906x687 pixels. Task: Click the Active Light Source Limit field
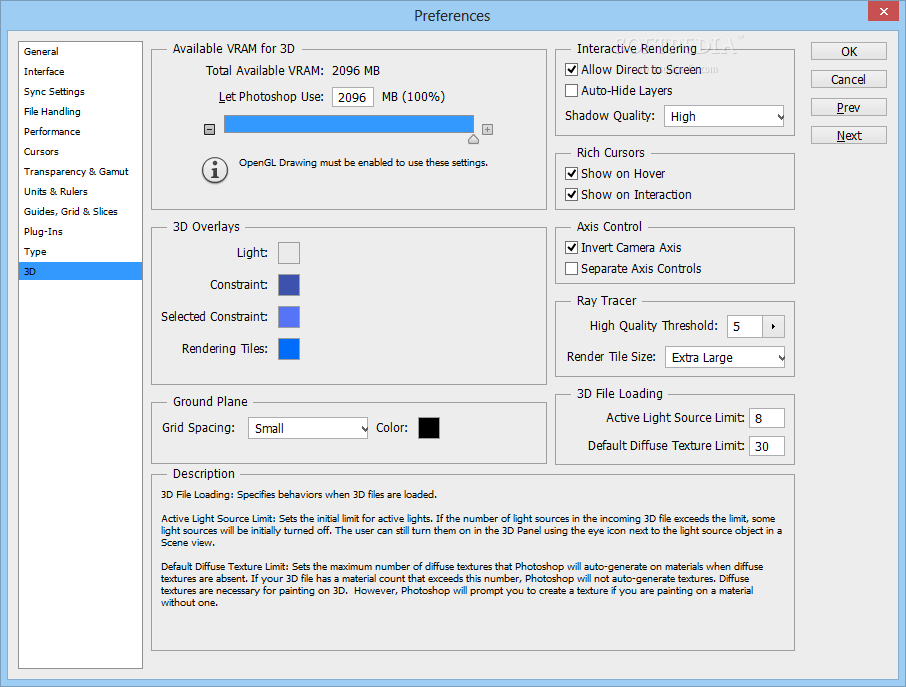pyautogui.click(x=767, y=418)
